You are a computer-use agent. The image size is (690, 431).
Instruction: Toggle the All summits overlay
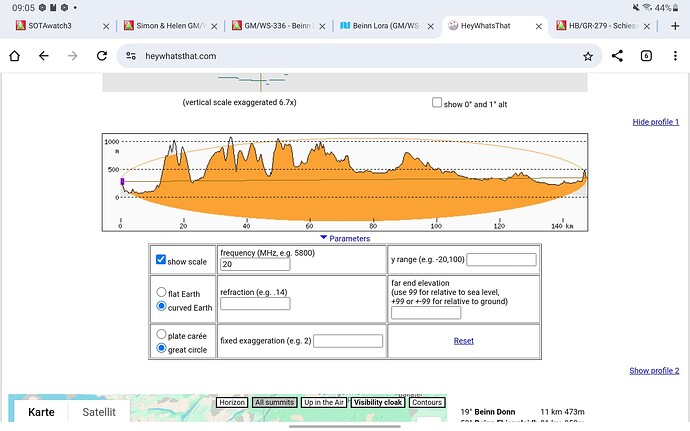tap(274, 402)
